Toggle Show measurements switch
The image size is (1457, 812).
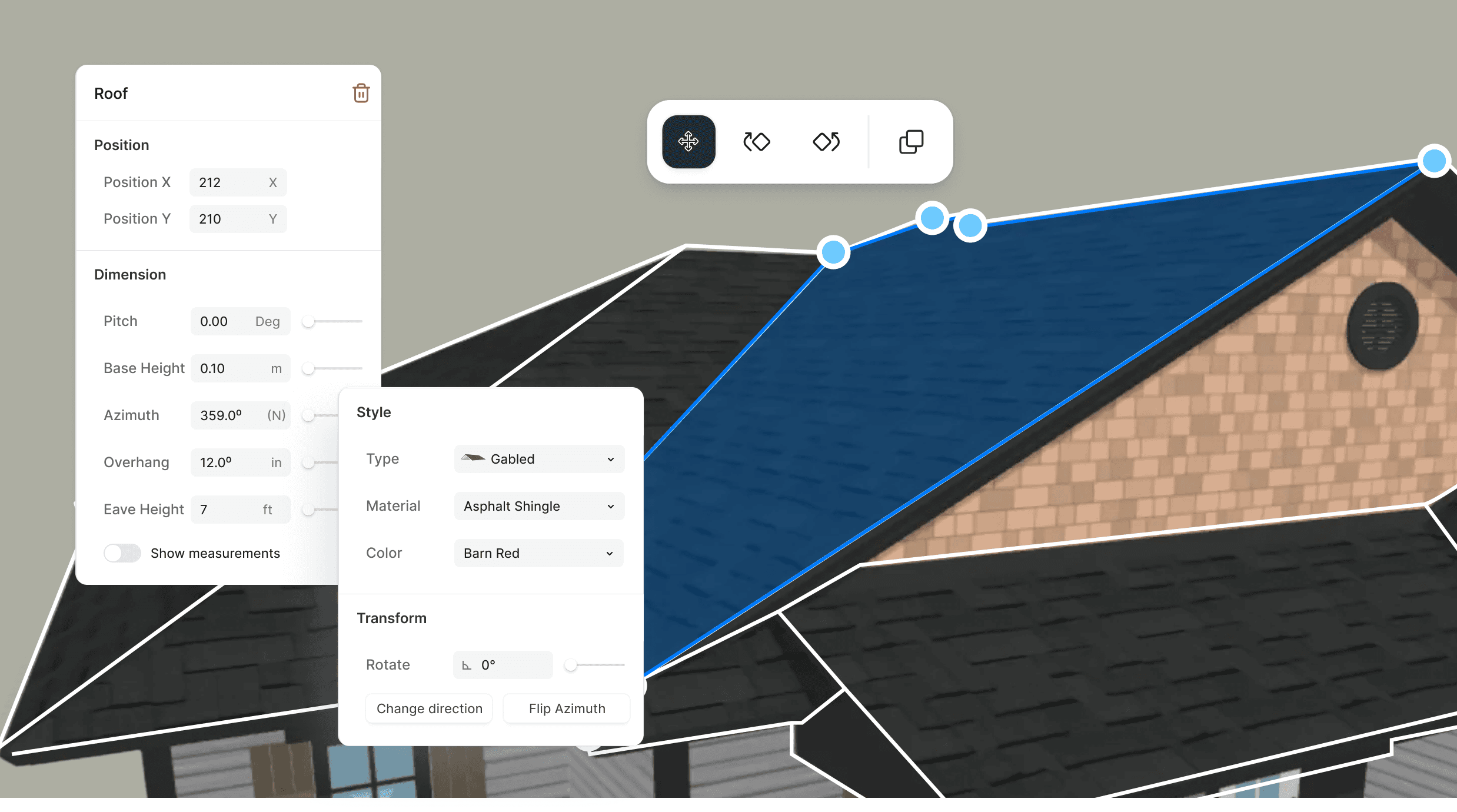(122, 553)
